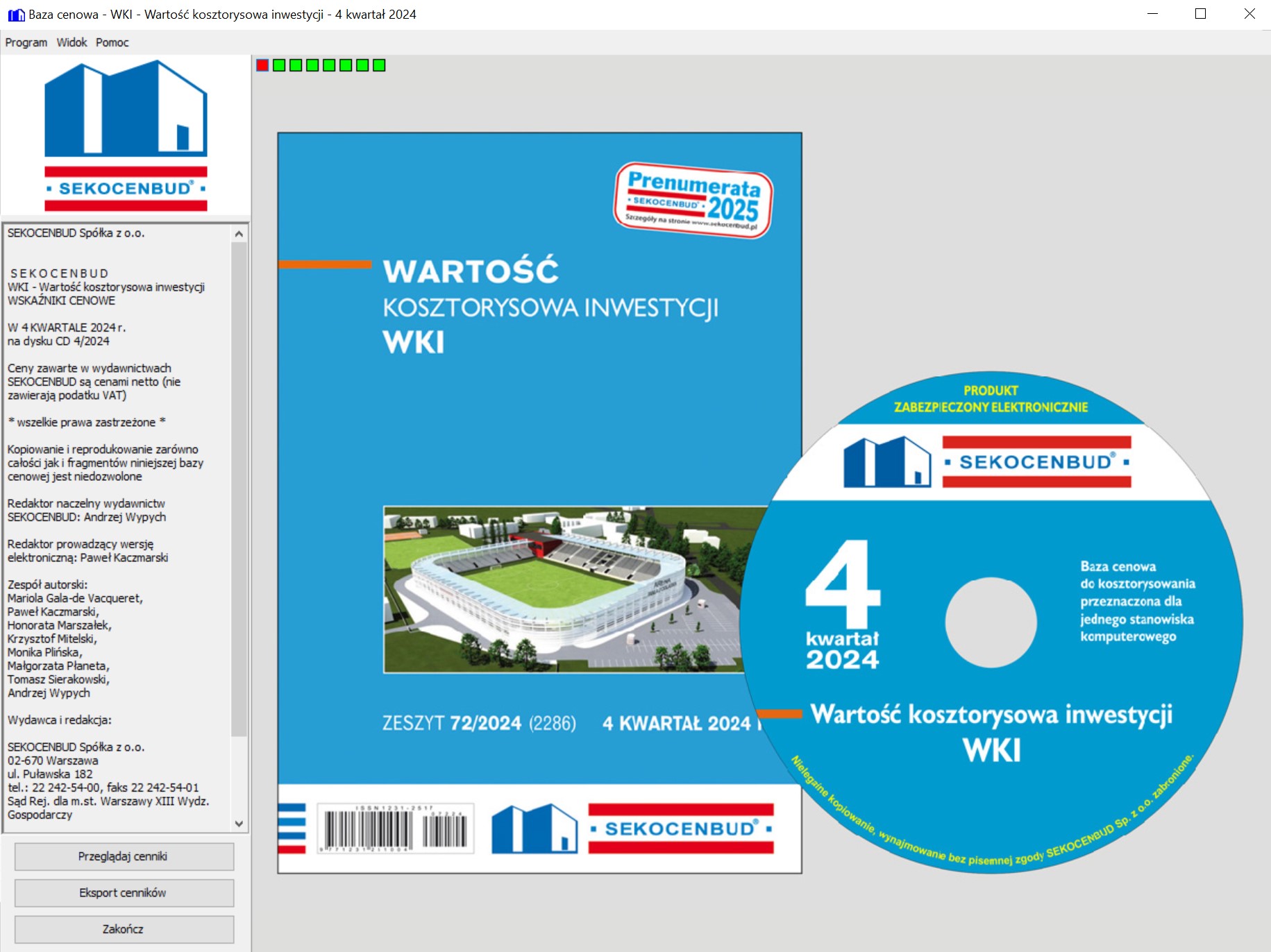Click the text '* wszelkie prawa zastrzeżone *'
This screenshot has height=952, width=1271.
click(87, 422)
